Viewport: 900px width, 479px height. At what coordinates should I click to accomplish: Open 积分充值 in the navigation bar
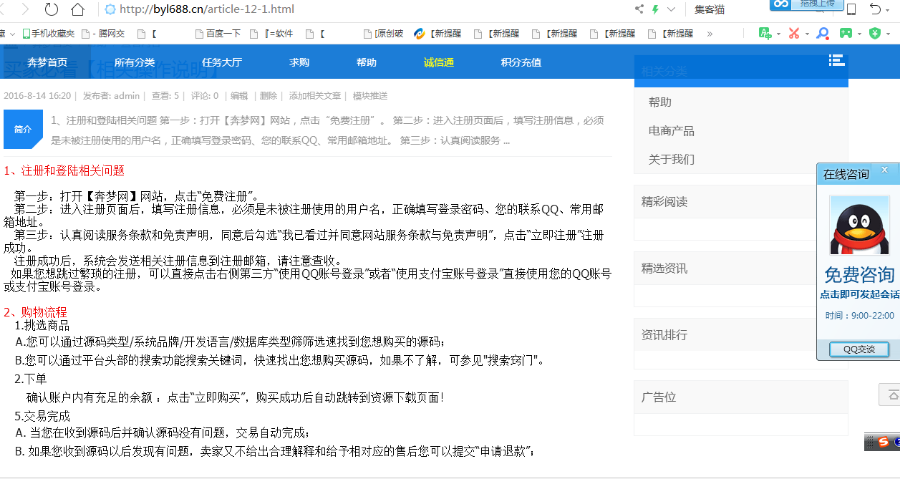[x=521, y=62]
